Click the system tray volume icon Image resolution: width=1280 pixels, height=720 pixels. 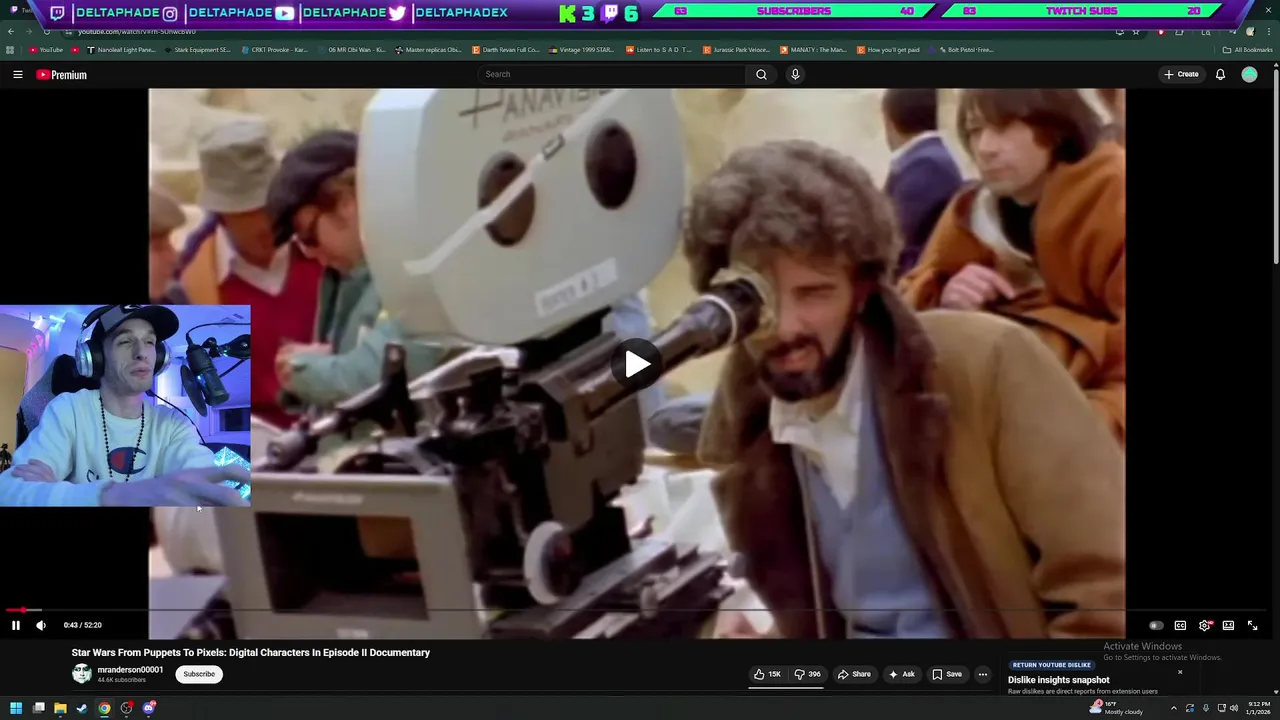(1234, 708)
